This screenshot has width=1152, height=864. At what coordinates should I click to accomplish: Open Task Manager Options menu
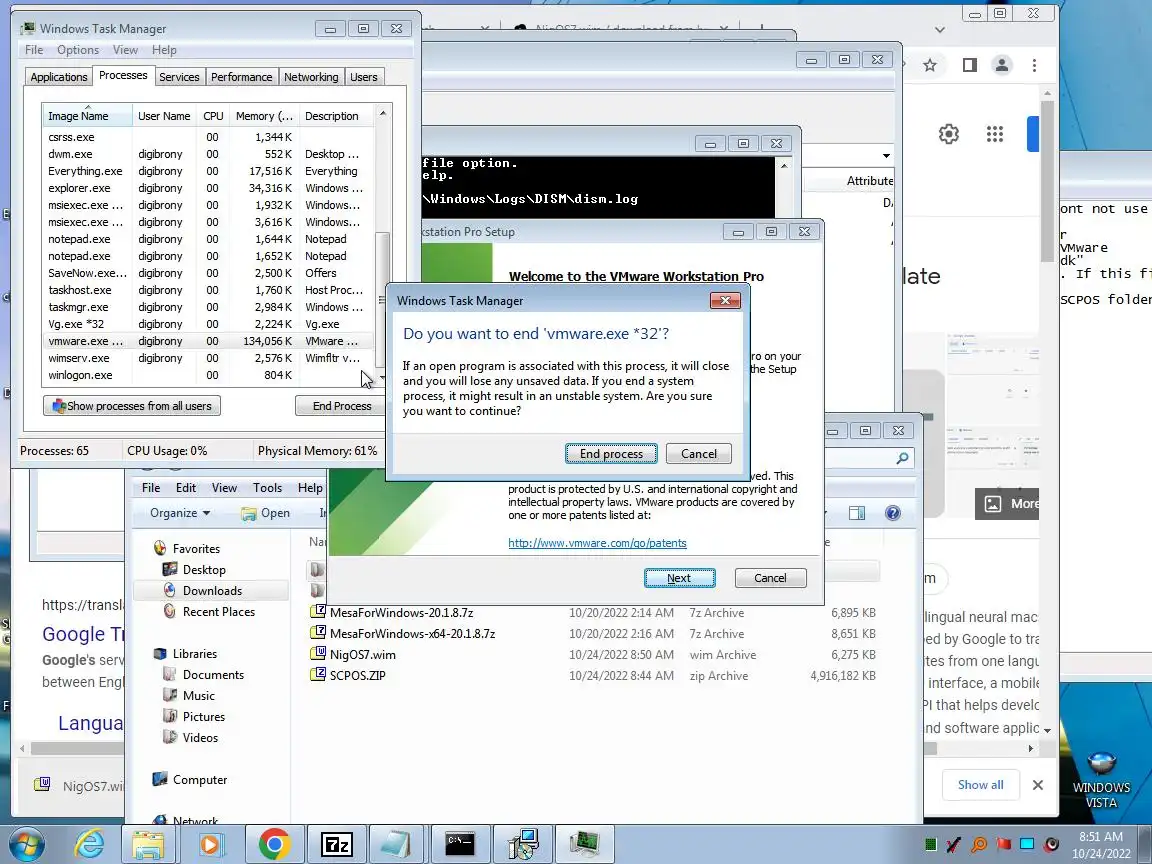78,50
